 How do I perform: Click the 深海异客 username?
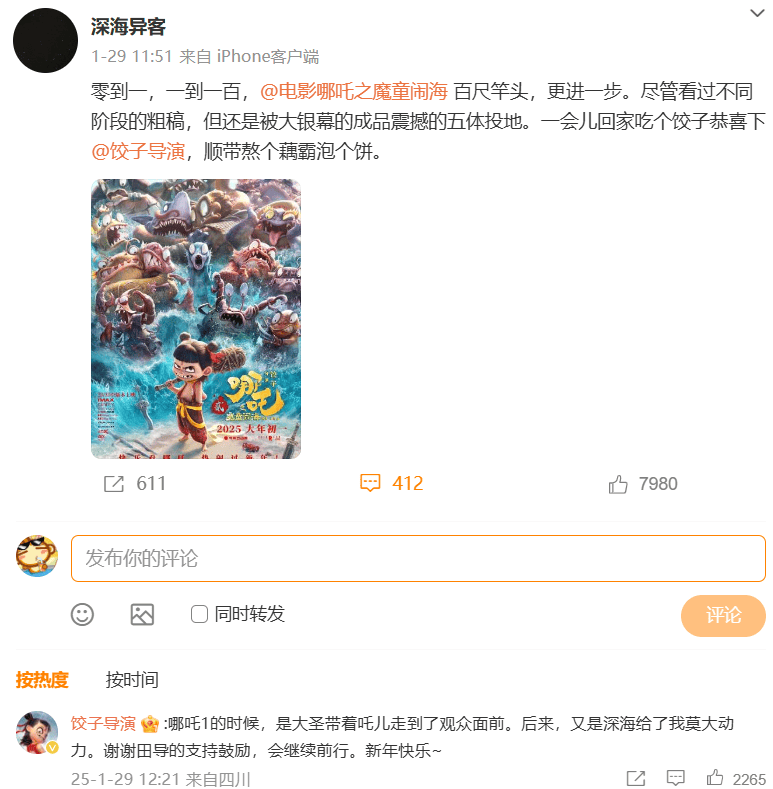128,27
